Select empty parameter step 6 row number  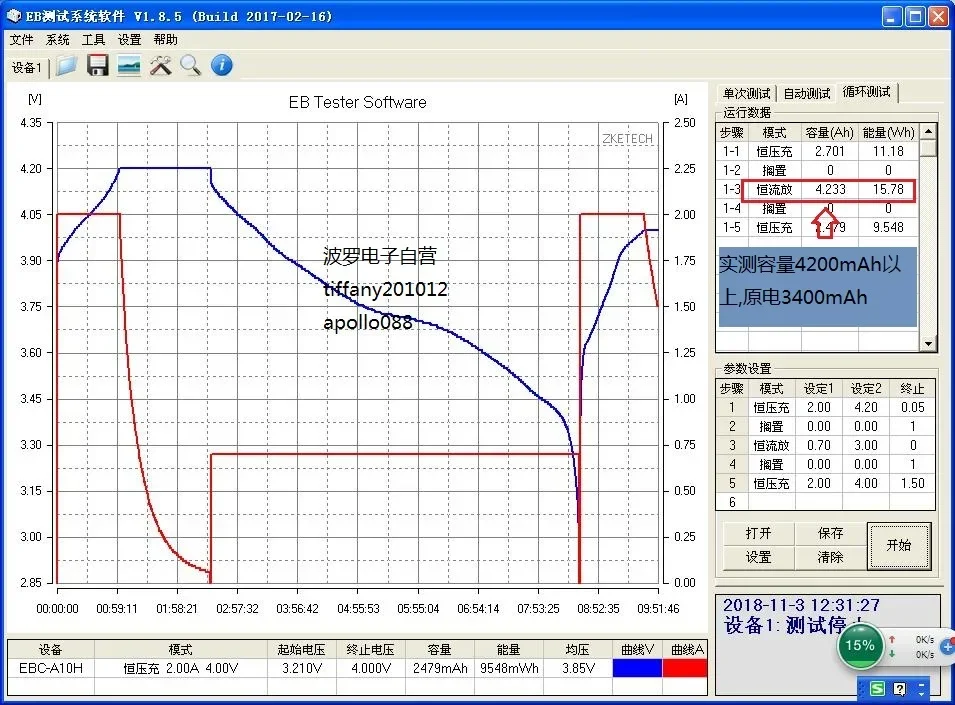[x=732, y=502]
